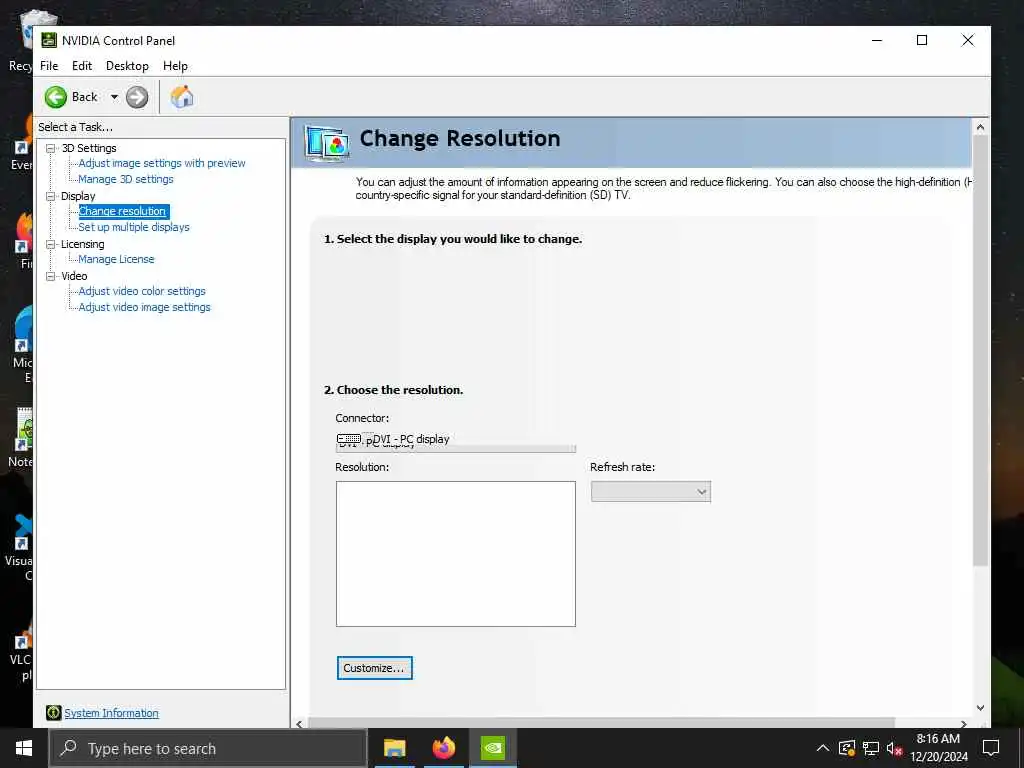
Task: Maximize the NVIDIA Control Panel window
Action: pyautogui.click(x=922, y=40)
